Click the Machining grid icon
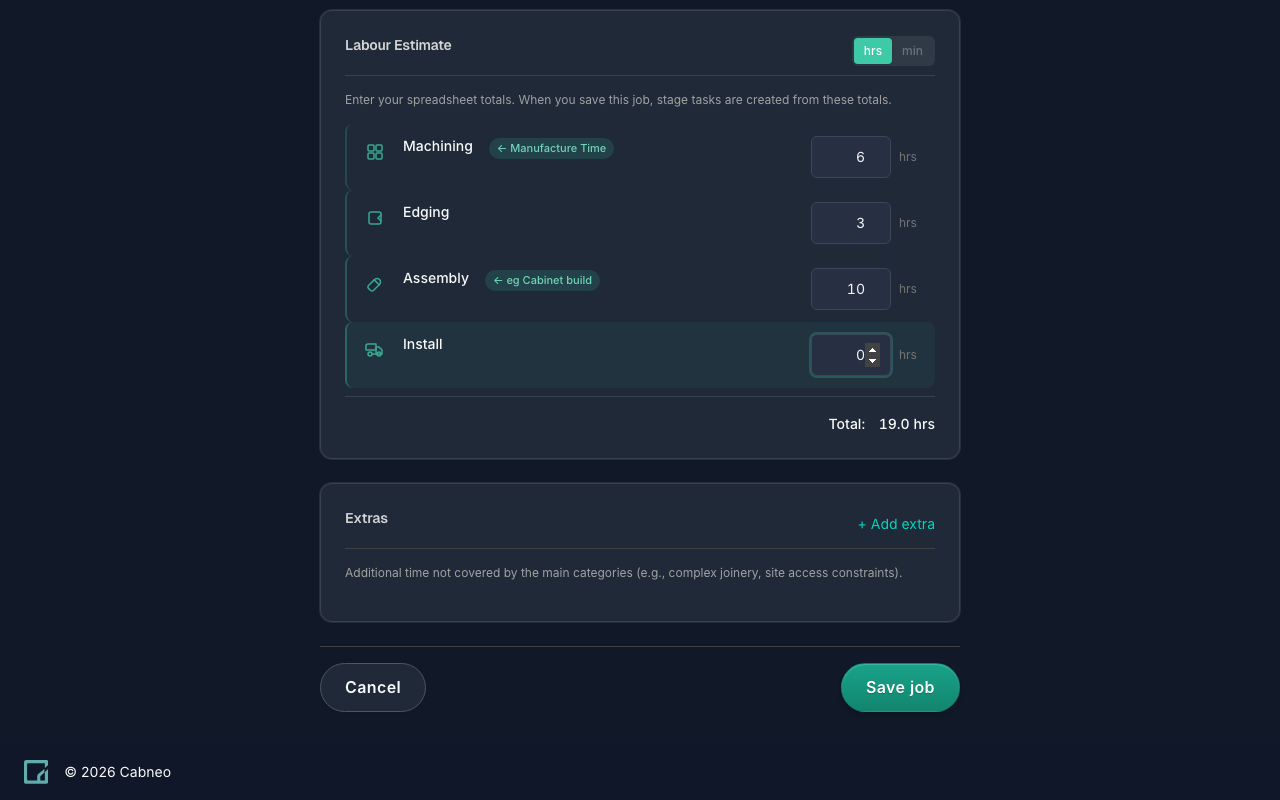The image size is (1280, 800). [375, 152]
